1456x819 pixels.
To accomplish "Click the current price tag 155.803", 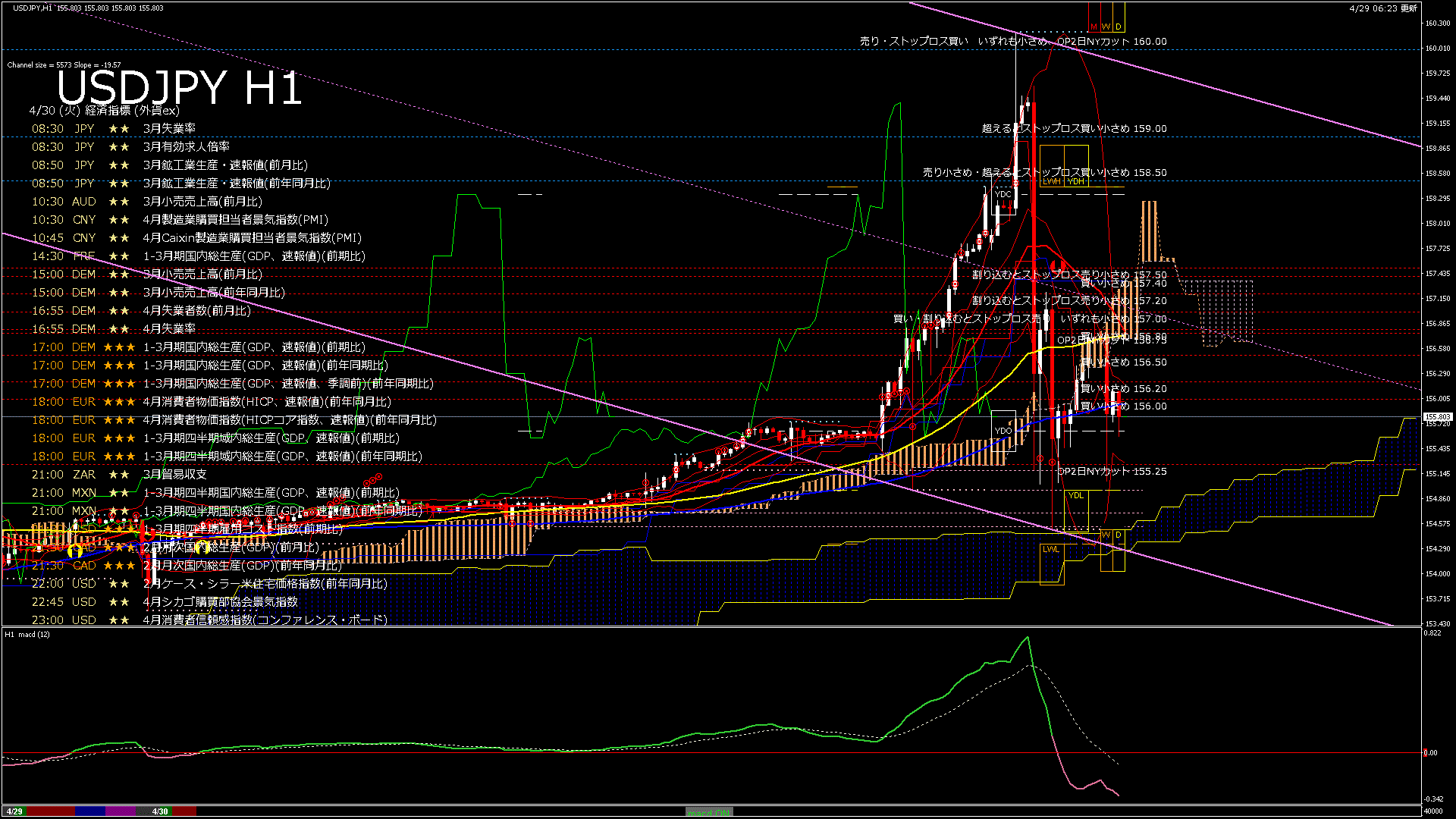I will coord(1437,417).
